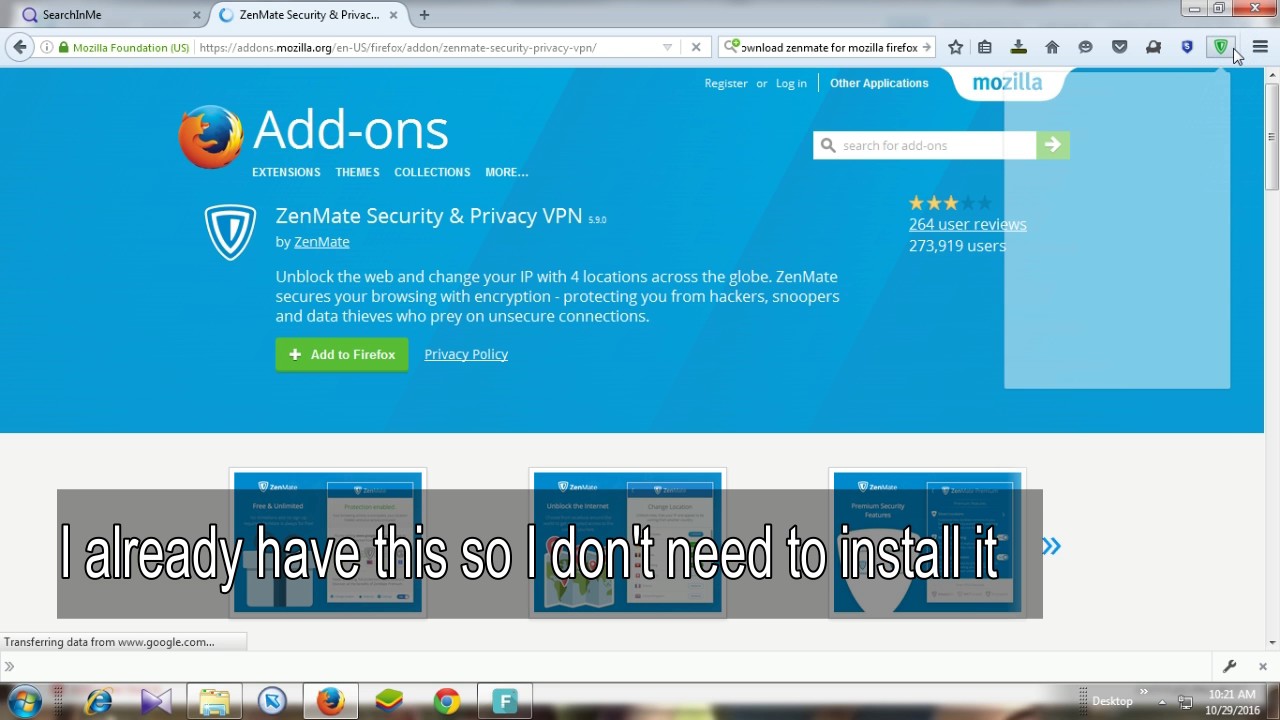Click the Register link
This screenshot has width=1280, height=720.
726,83
